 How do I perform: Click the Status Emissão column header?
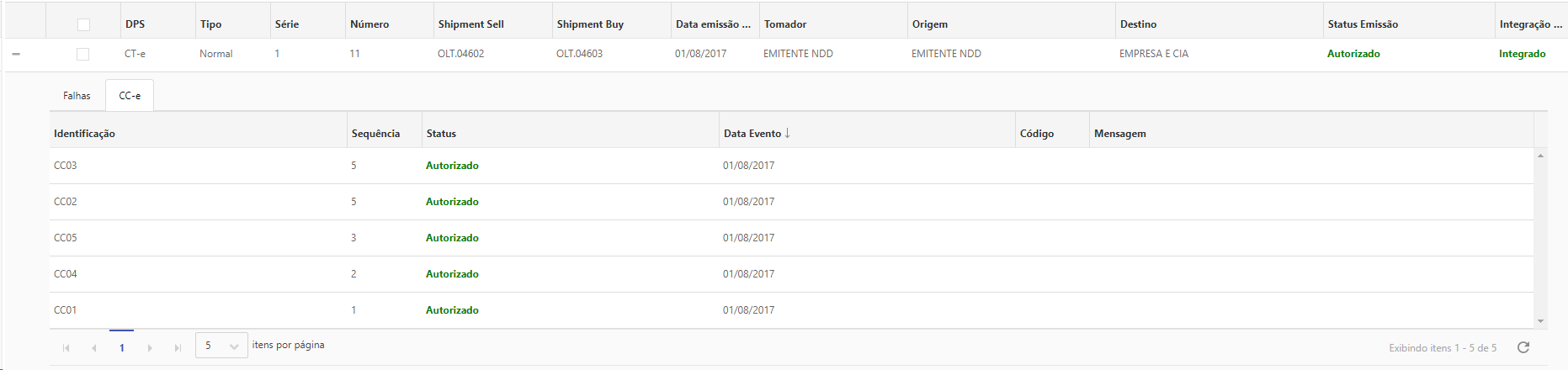[1362, 24]
